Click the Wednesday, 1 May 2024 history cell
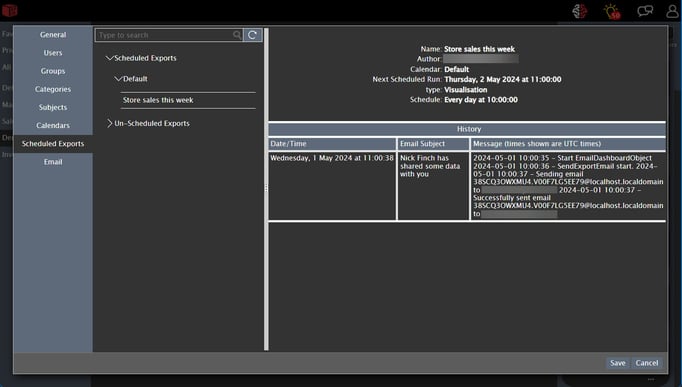Screen dimensions: 682x387 332,186
